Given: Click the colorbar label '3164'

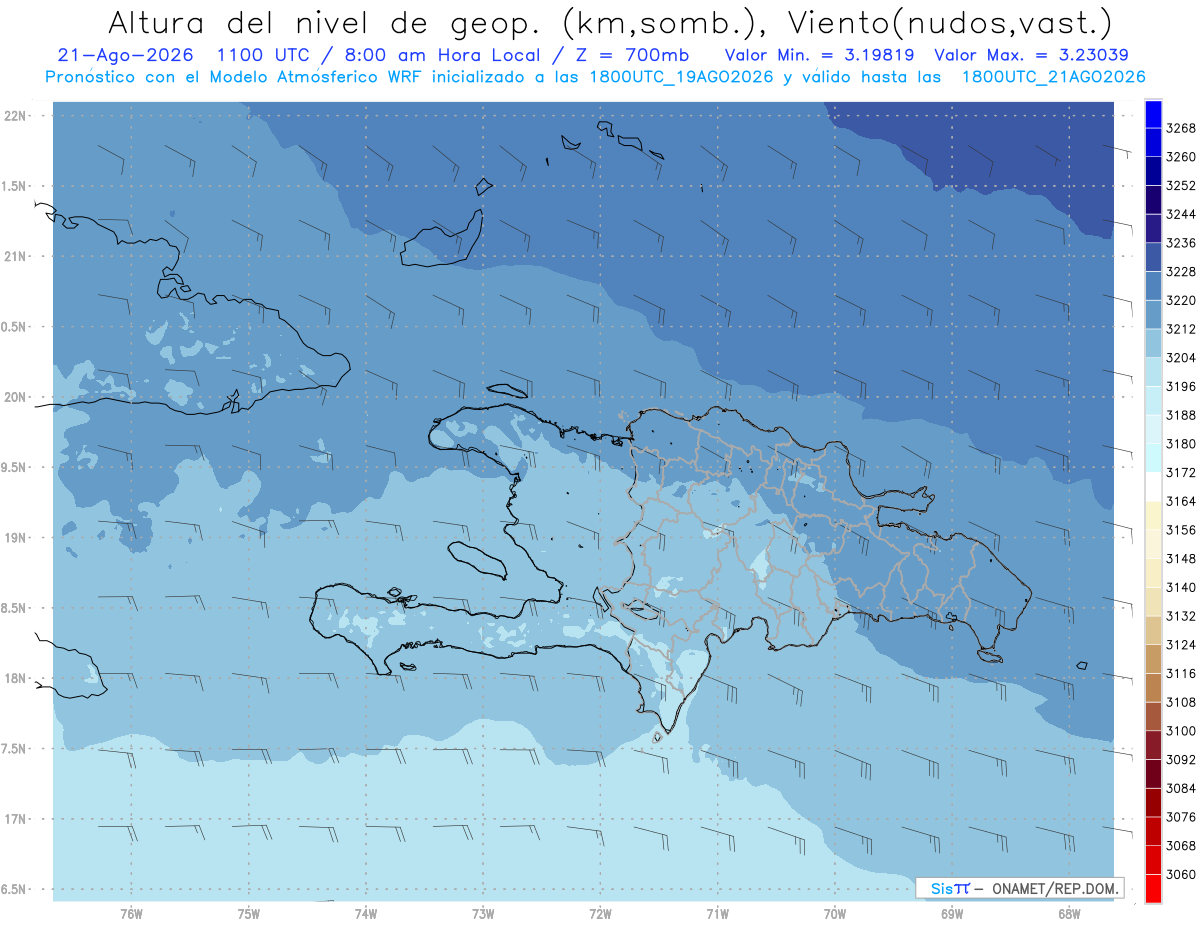Looking at the screenshot, I should pyautogui.click(x=1181, y=501).
